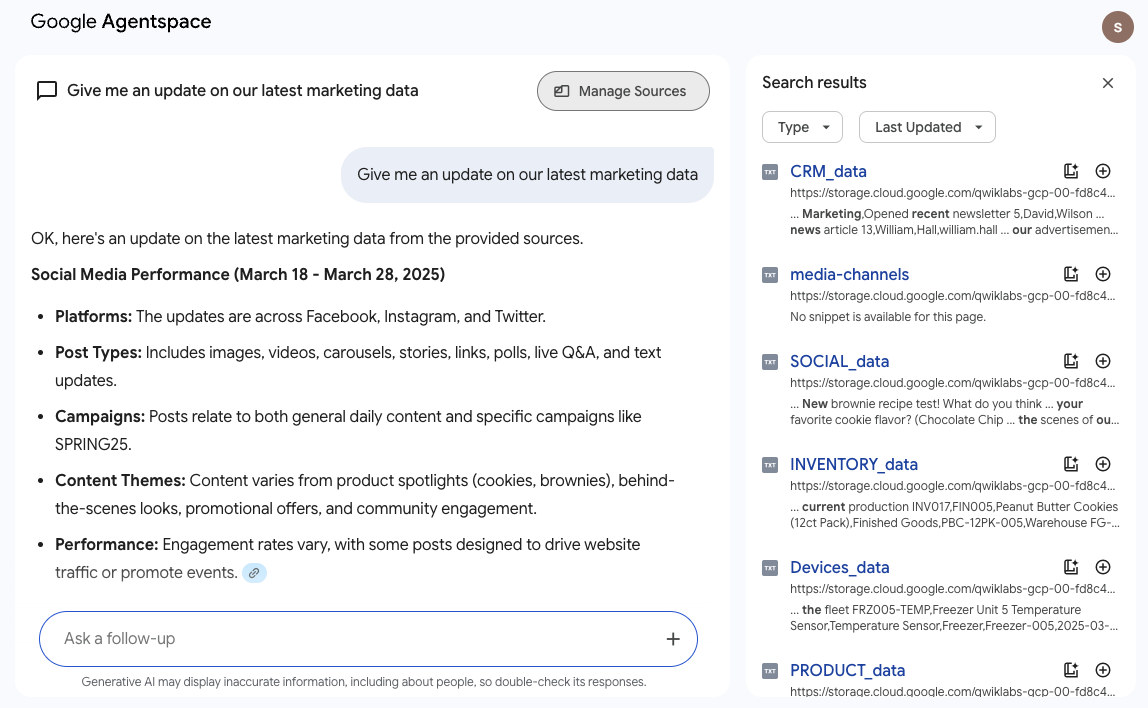Open the CRM_data search result link
The height and width of the screenshot is (708, 1148).
(828, 171)
